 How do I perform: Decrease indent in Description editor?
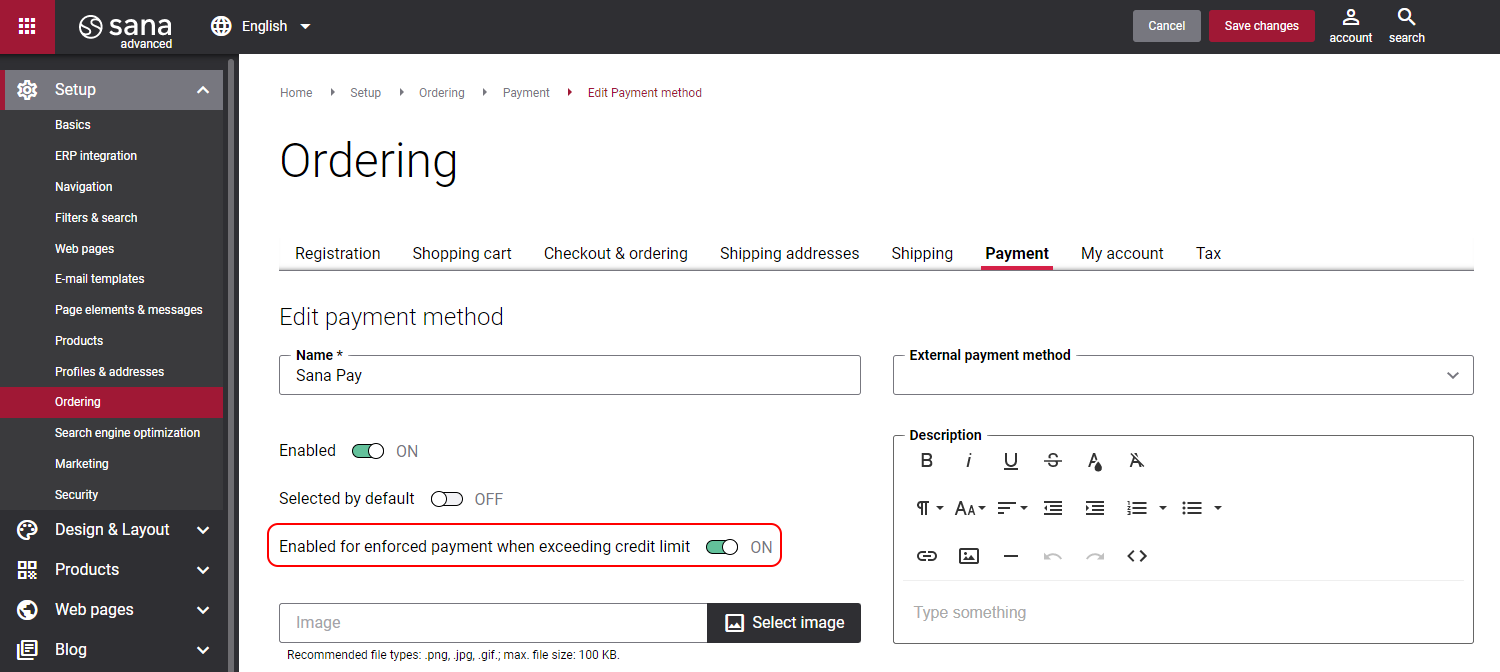click(x=1053, y=508)
